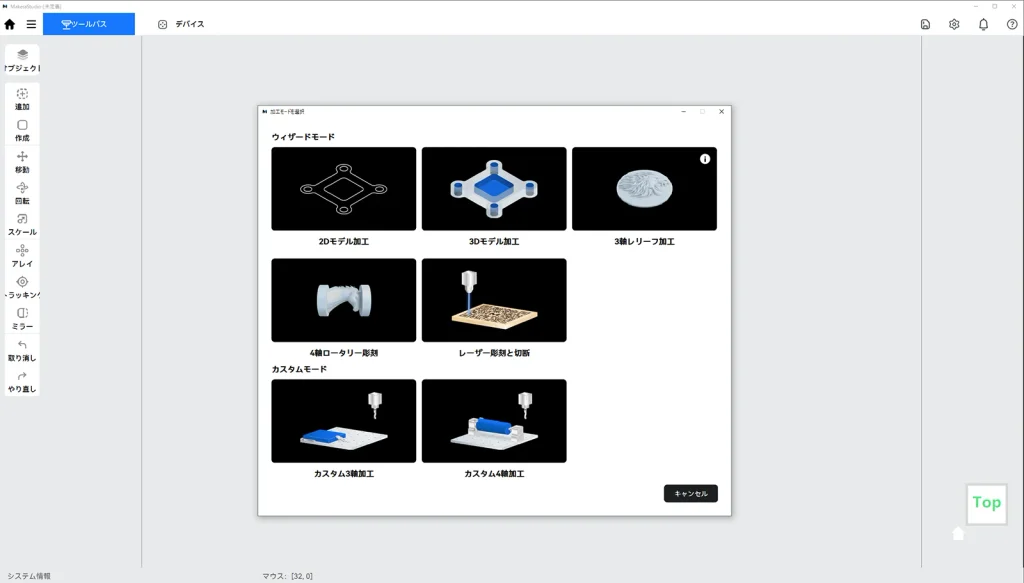Switch to the デバイス tab

[181, 24]
